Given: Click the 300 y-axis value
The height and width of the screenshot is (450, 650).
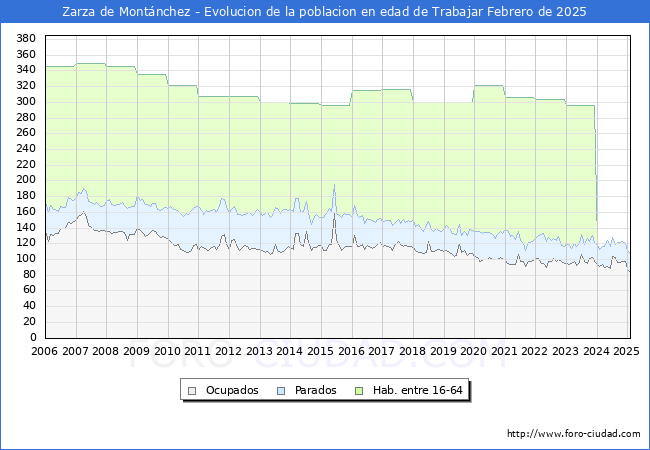Looking at the screenshot, I should (26, 102).
